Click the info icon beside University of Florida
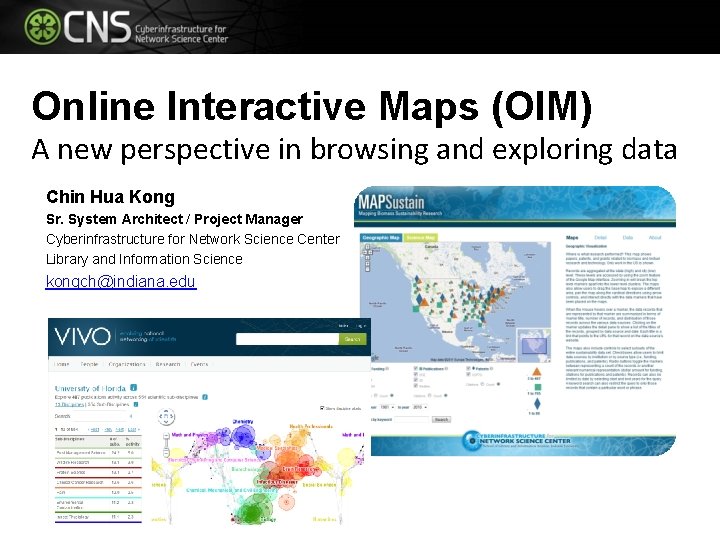Image resolution: width=720 pixels, height=540 pixels. (x=134, y=388)
